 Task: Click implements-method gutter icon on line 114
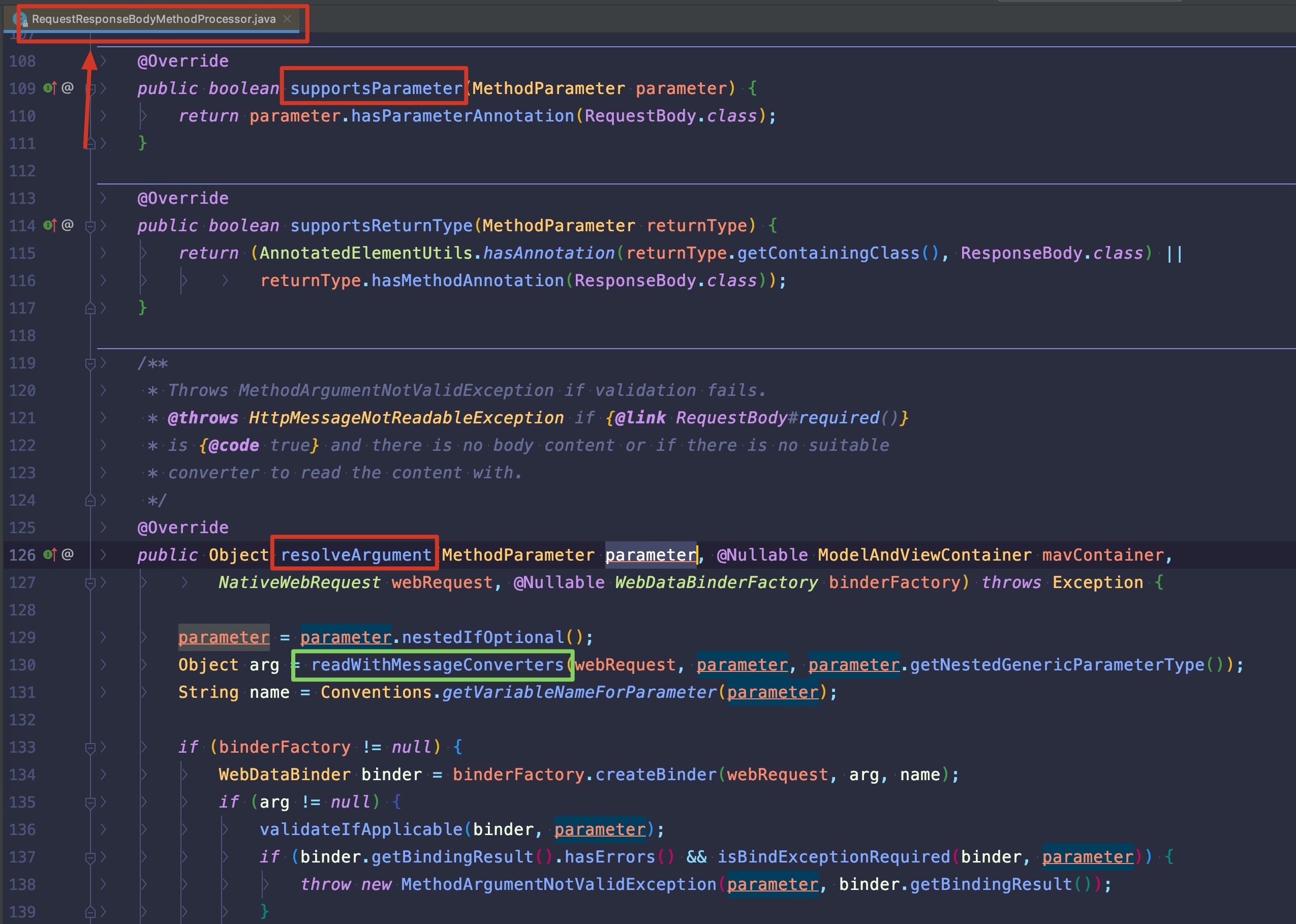49,225
